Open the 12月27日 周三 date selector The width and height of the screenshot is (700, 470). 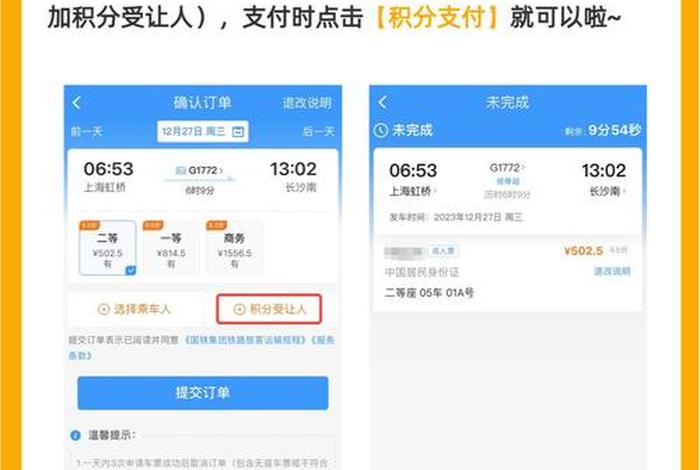(203, 132)
